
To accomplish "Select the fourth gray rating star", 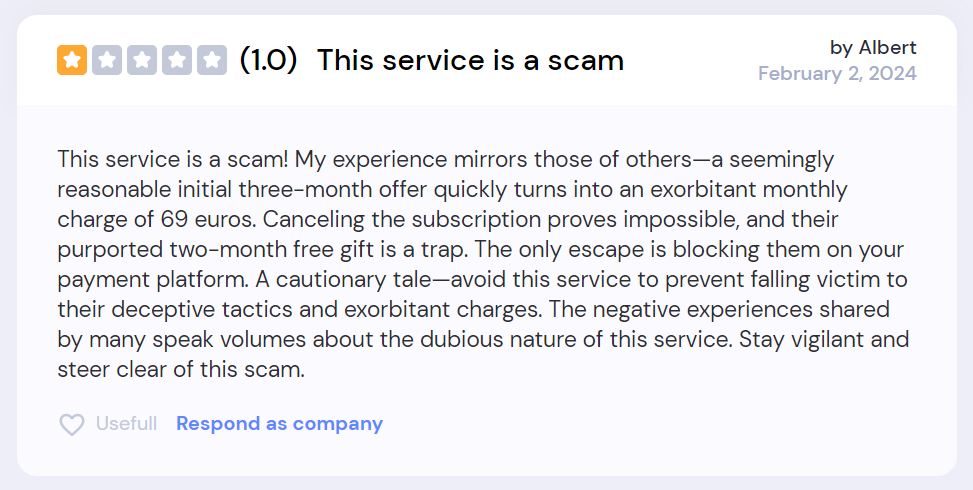I will point(177,60).
